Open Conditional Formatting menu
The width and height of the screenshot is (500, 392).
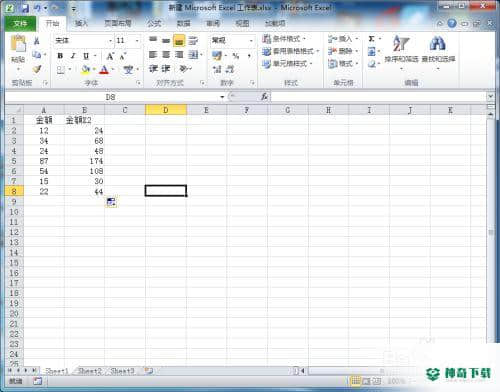(284, 39)
